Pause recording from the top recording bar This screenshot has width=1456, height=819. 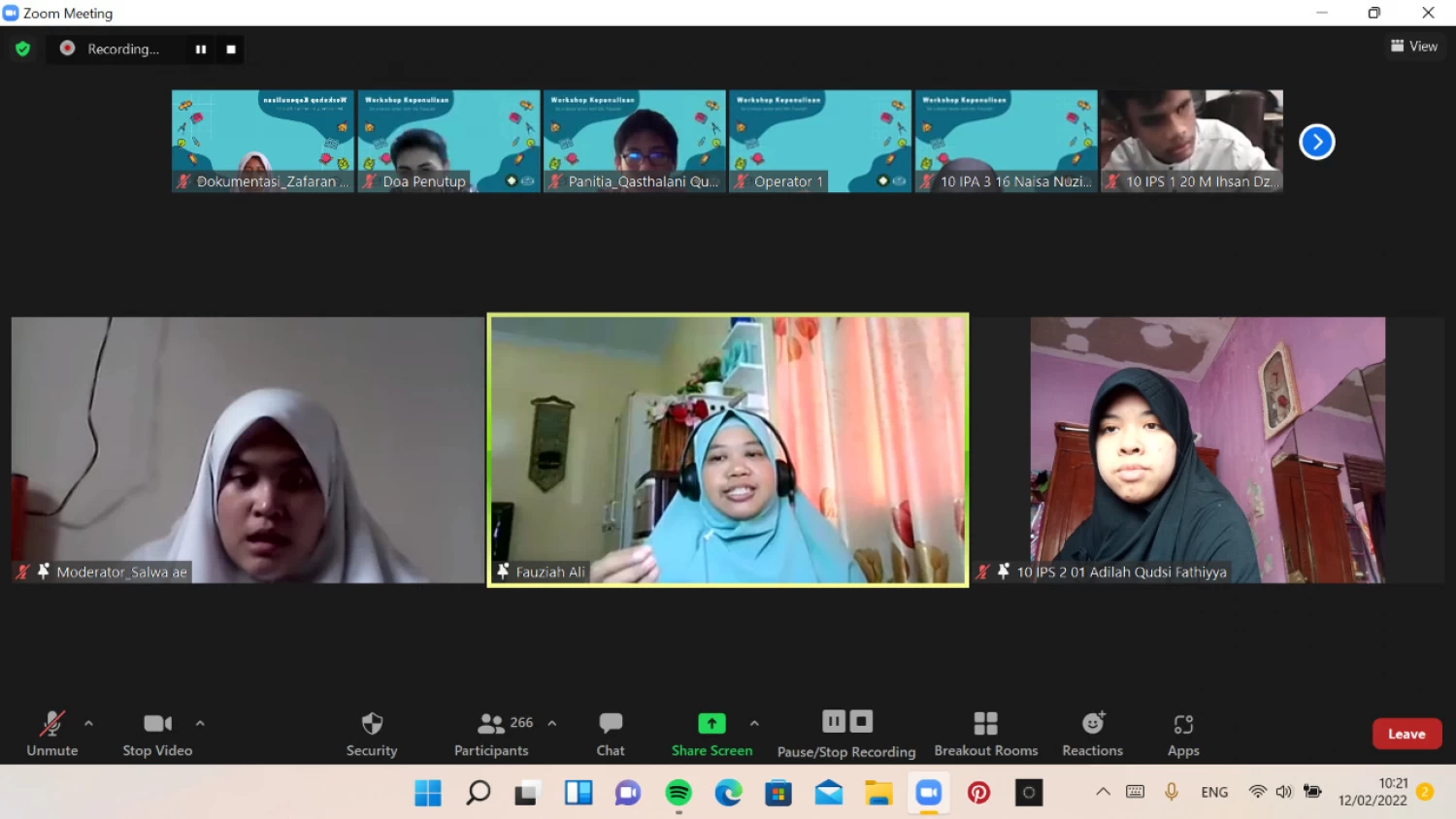pos(201,49)
